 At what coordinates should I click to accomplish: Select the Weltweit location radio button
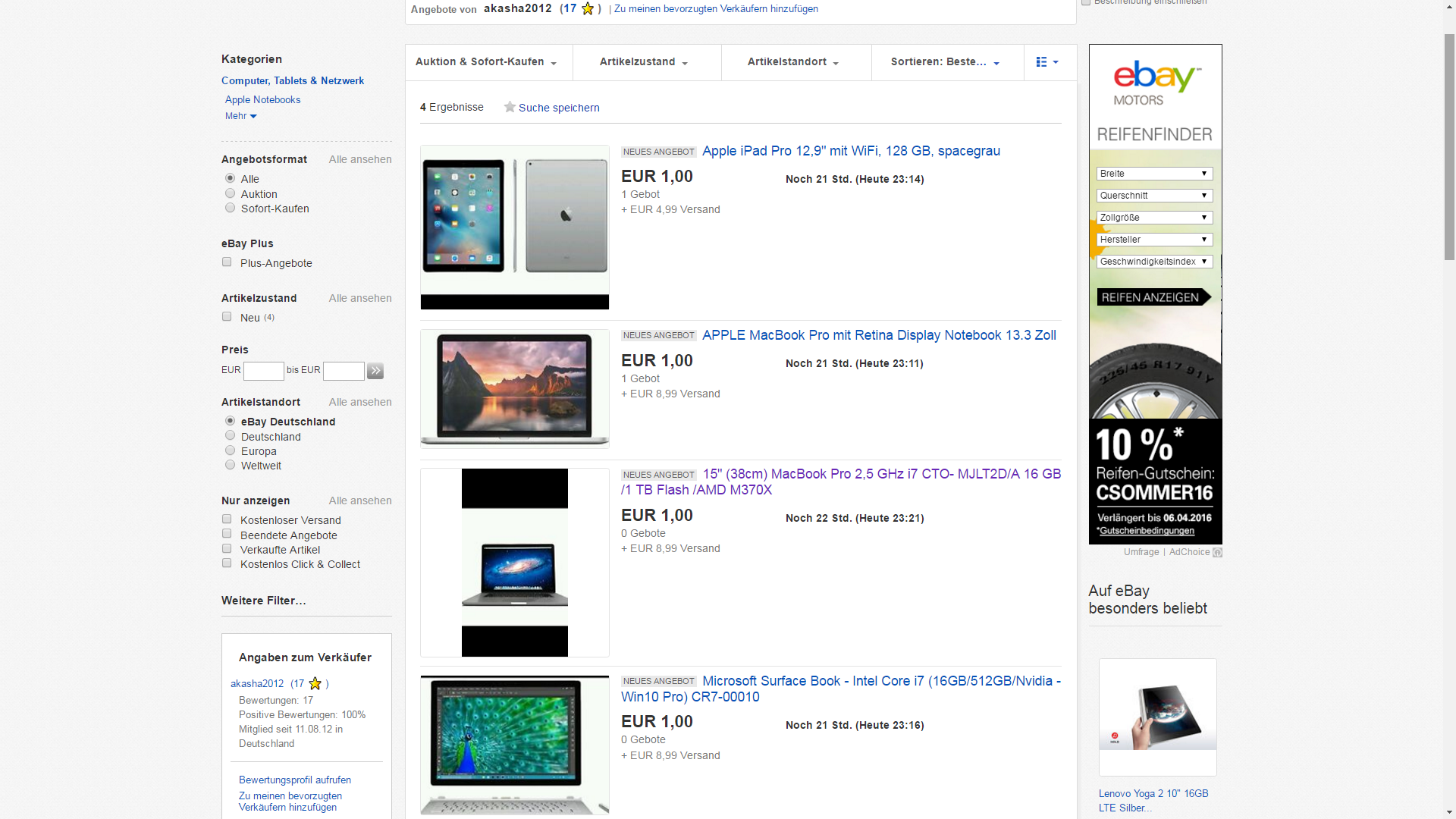[x=230, y=465]
